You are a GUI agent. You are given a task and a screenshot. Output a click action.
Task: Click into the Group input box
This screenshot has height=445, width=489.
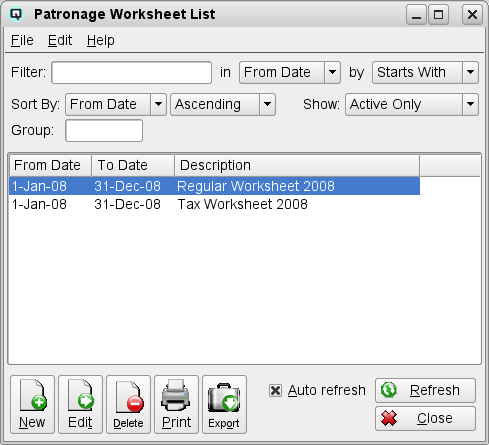click(104, 130)
